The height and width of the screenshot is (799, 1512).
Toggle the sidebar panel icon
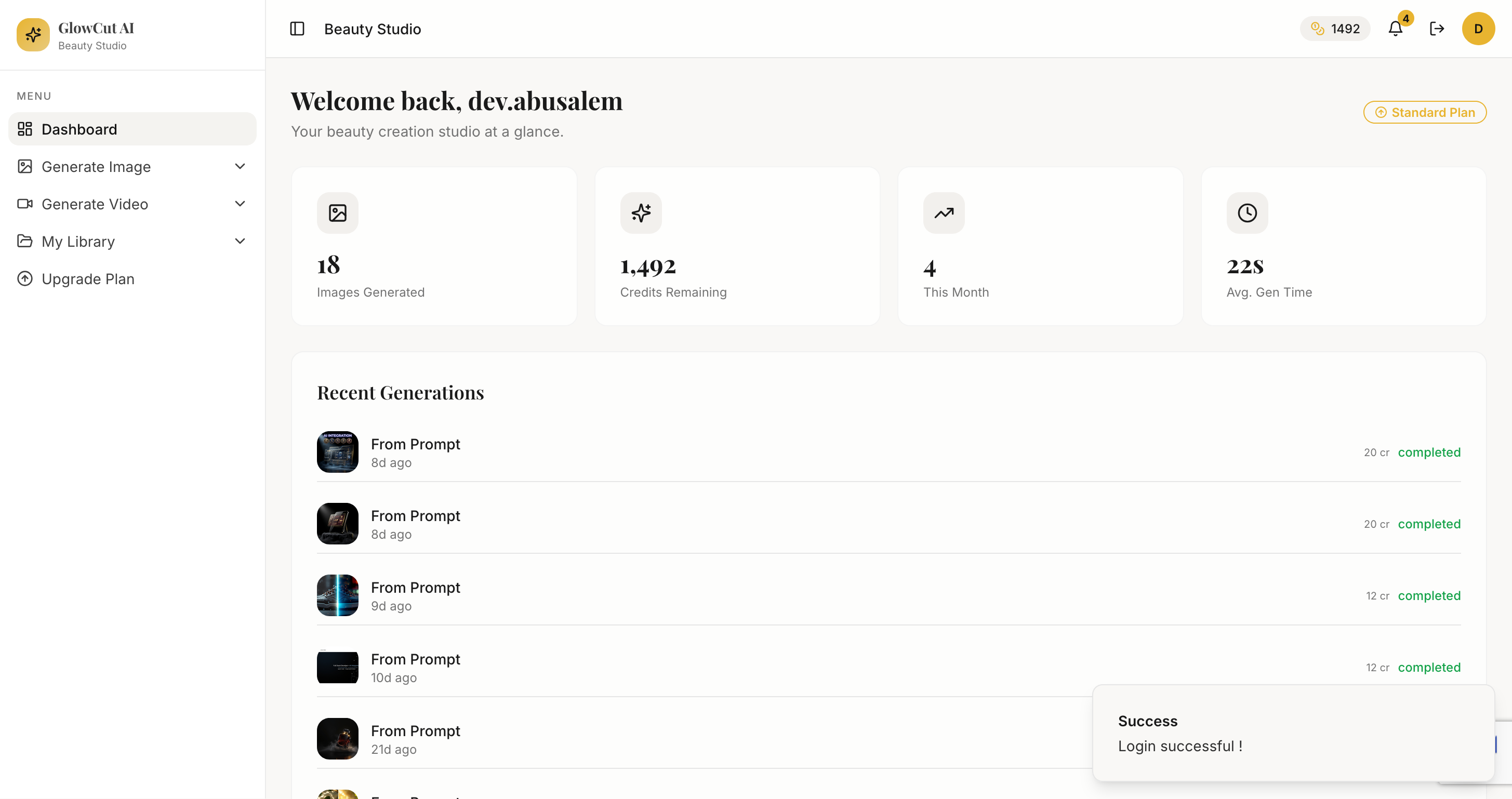[297, 29]
